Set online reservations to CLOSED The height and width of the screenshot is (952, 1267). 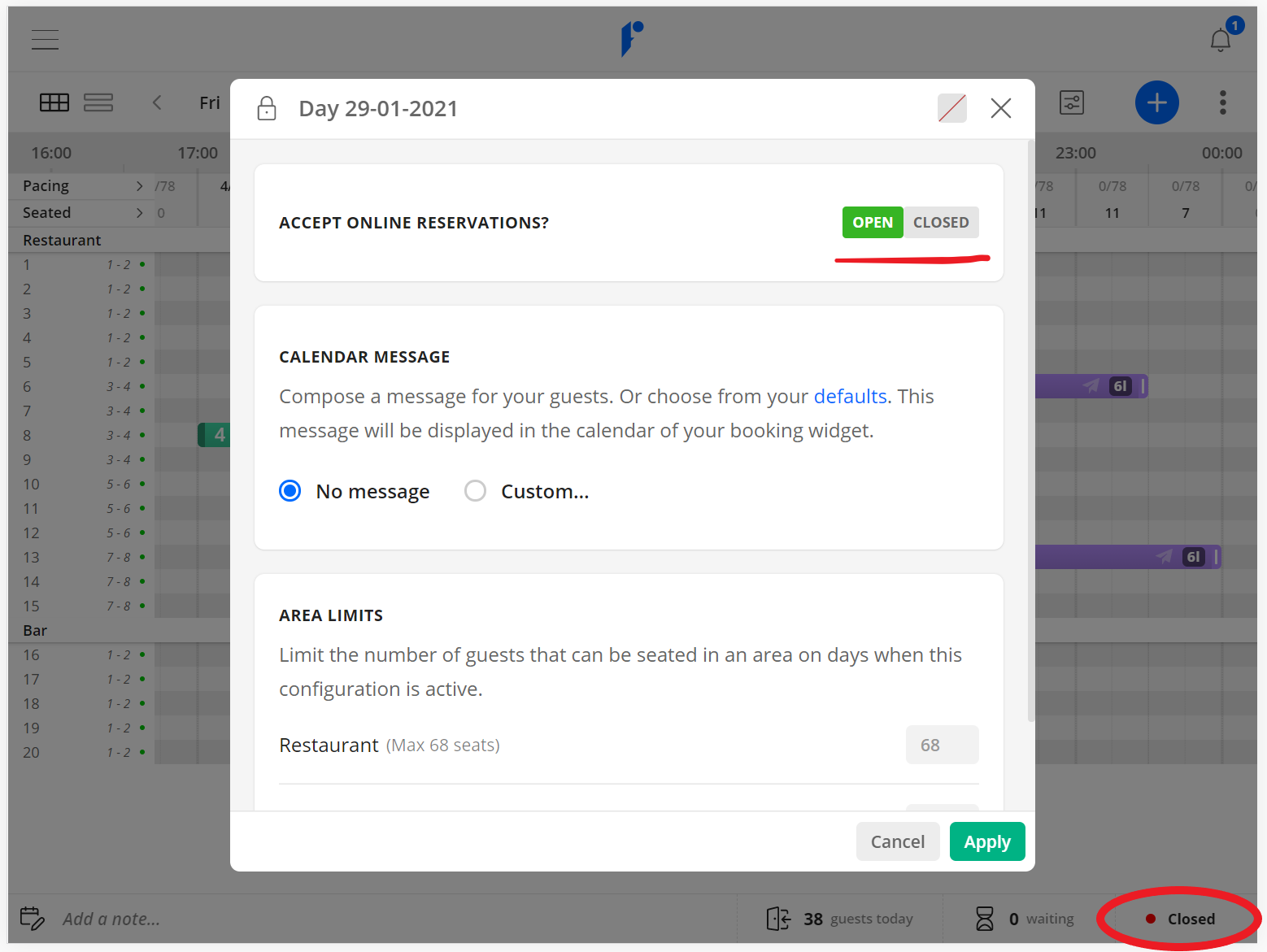[940, 223]
